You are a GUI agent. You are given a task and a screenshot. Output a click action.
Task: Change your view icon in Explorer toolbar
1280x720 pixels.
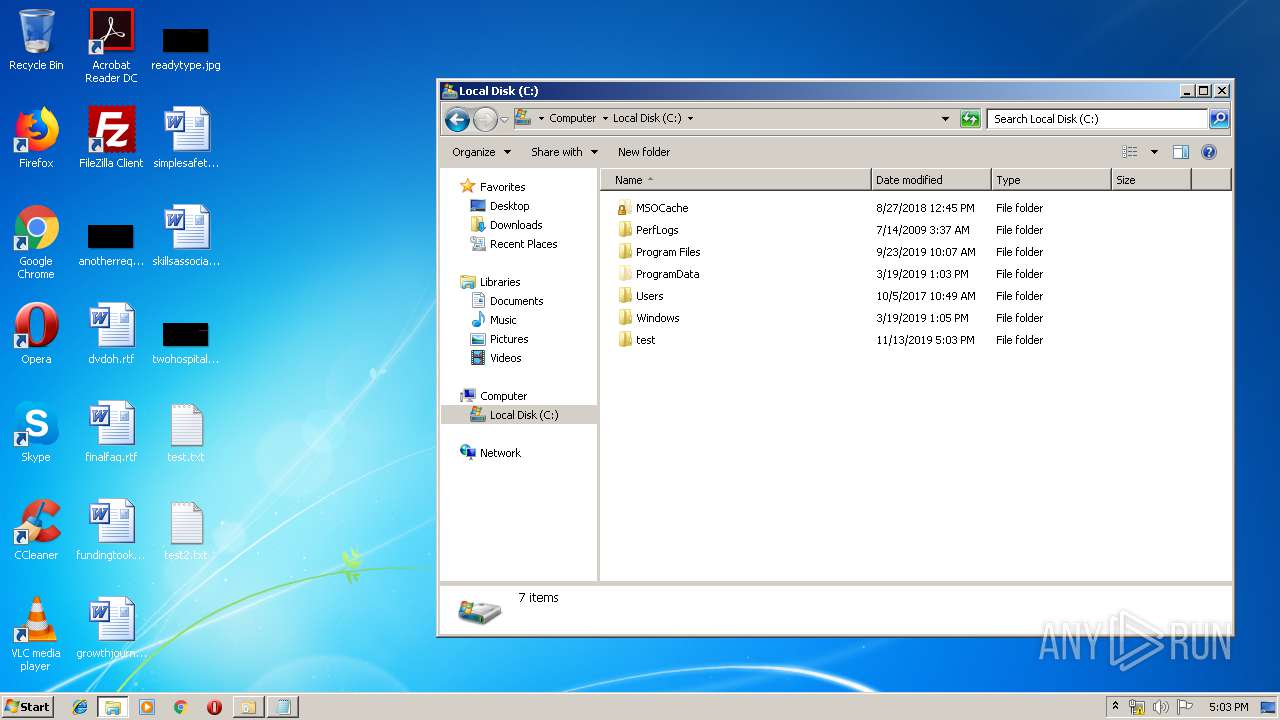pyautogui.click(x=1130, y=152)
